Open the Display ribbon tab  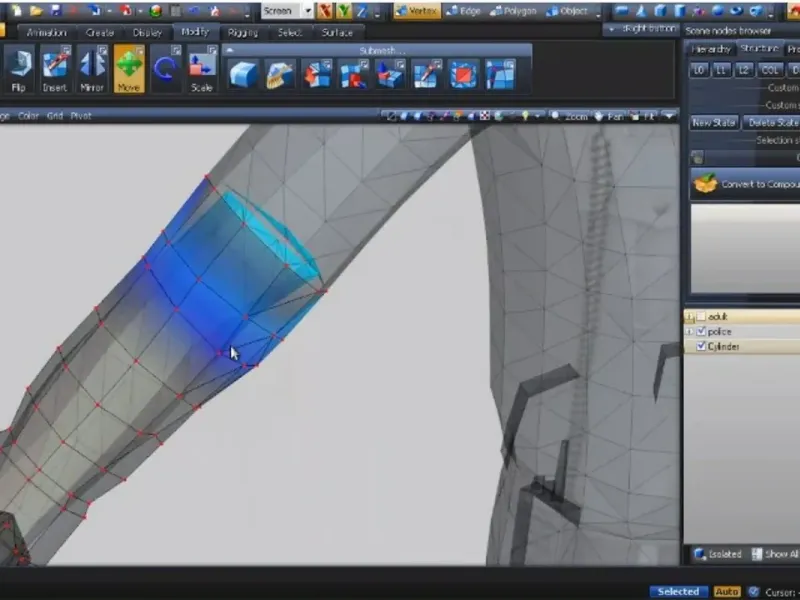[x=147, y=32]
